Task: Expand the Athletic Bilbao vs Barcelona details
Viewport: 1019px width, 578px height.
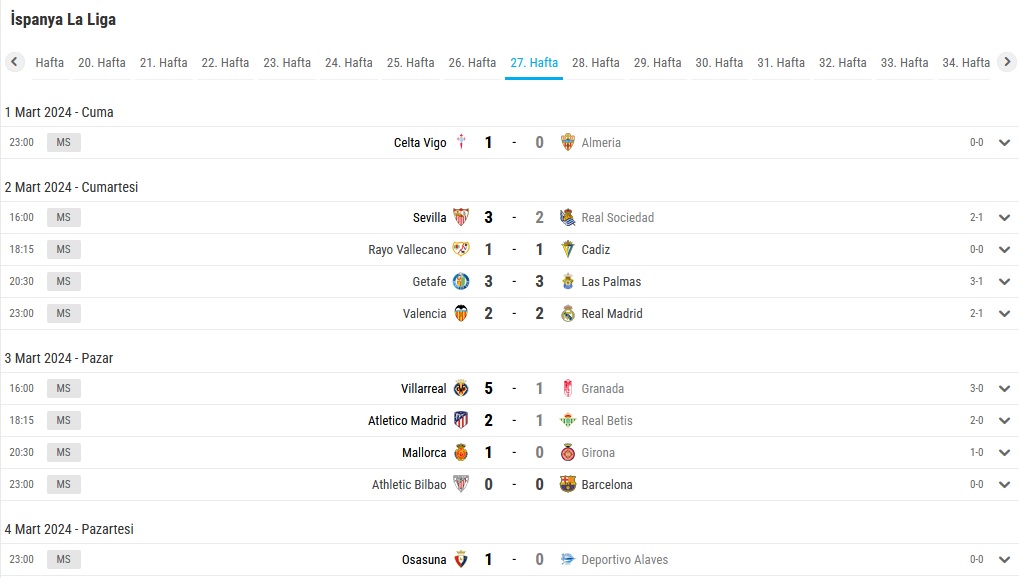Action: [1004, 484]
